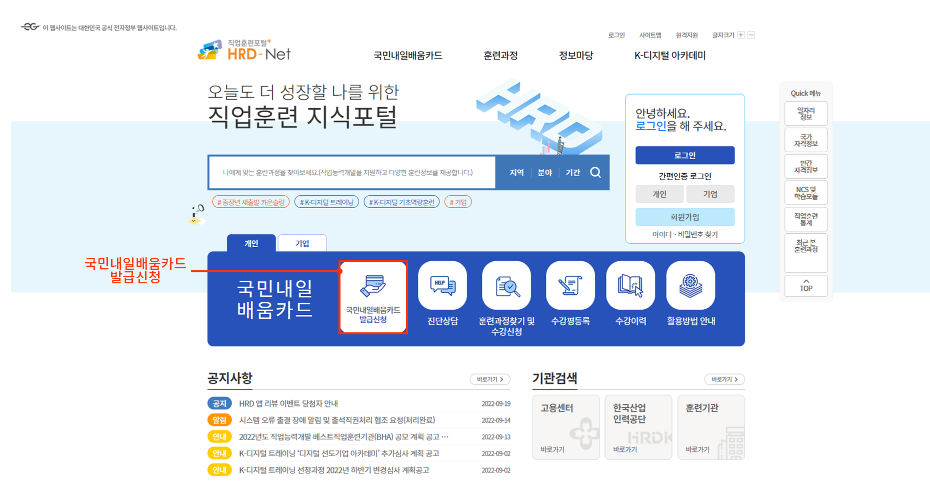Screen dimensions: 930x503
Task: Open the 기간 search filter
Action: [x=572, y=173]
